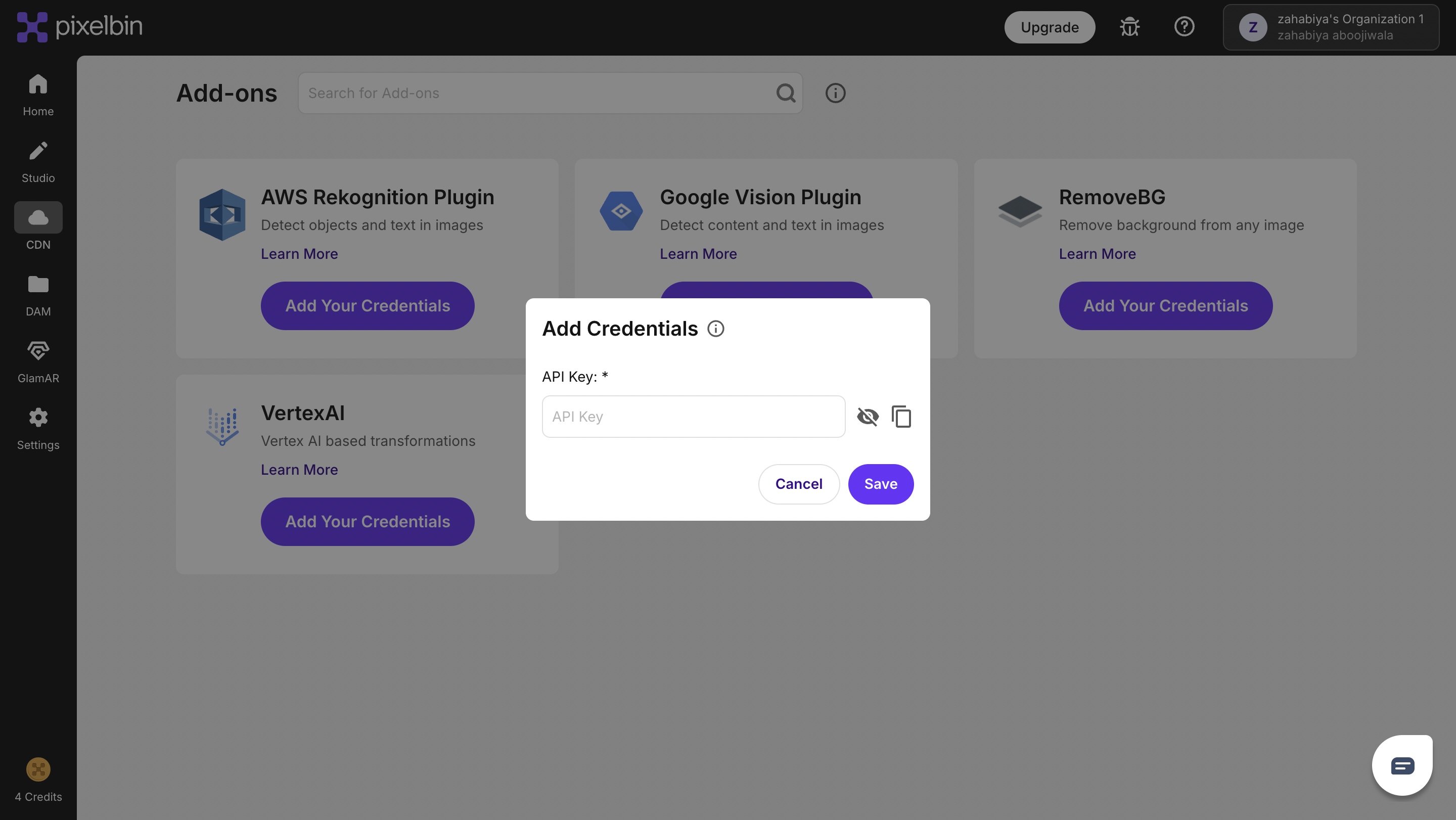This screenshot has width=1456, height=820.
Task: Click info icon beside Add-ons search
Action: pyautogui.click(x=835, y=93)
